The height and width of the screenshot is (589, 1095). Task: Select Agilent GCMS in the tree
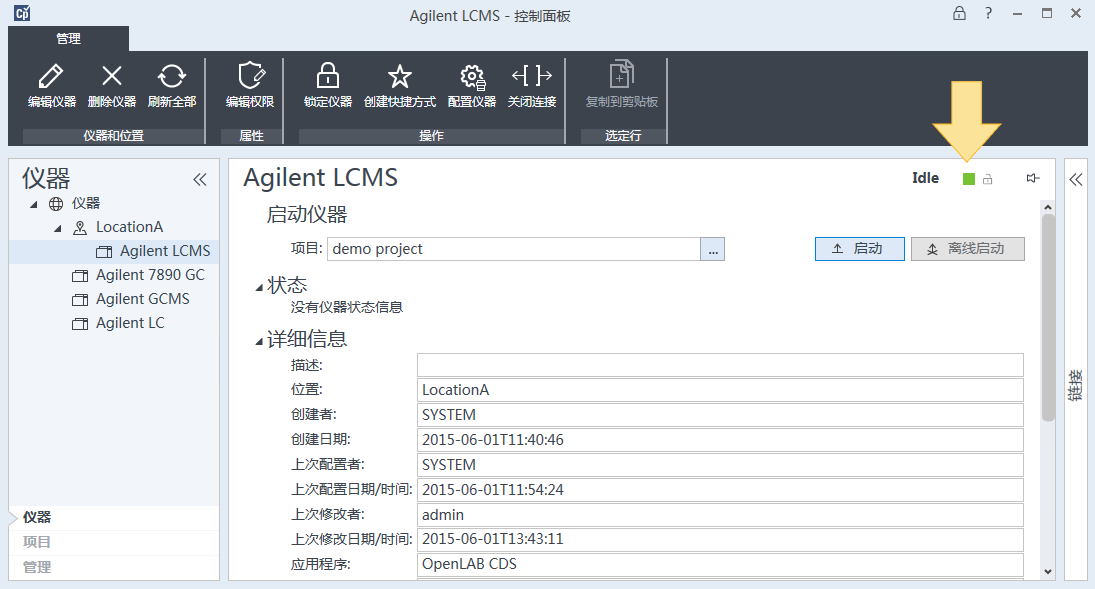tap(142, 299)
